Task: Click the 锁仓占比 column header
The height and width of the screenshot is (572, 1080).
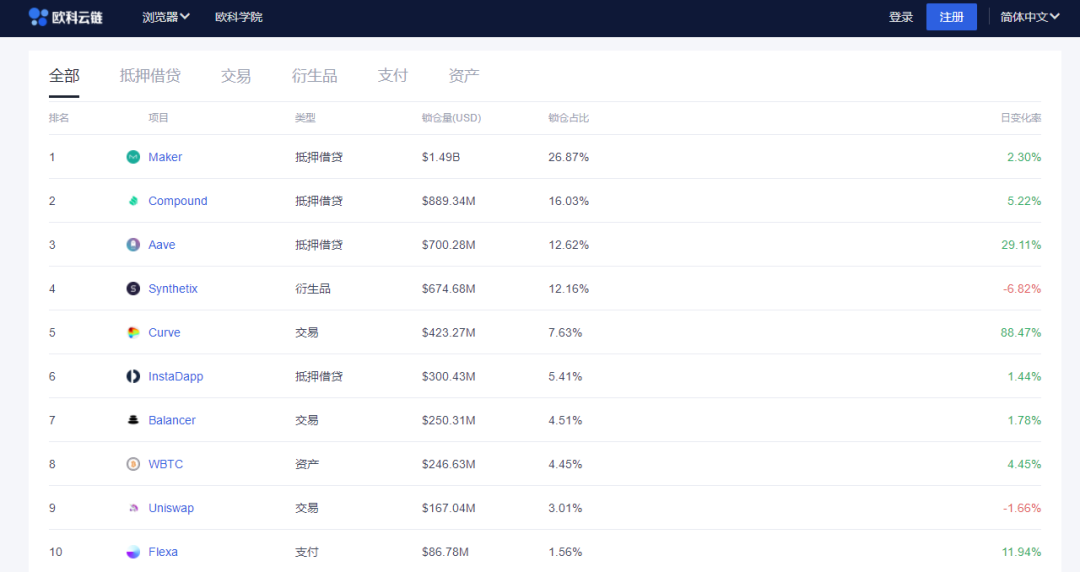Action: coord(568,118)
